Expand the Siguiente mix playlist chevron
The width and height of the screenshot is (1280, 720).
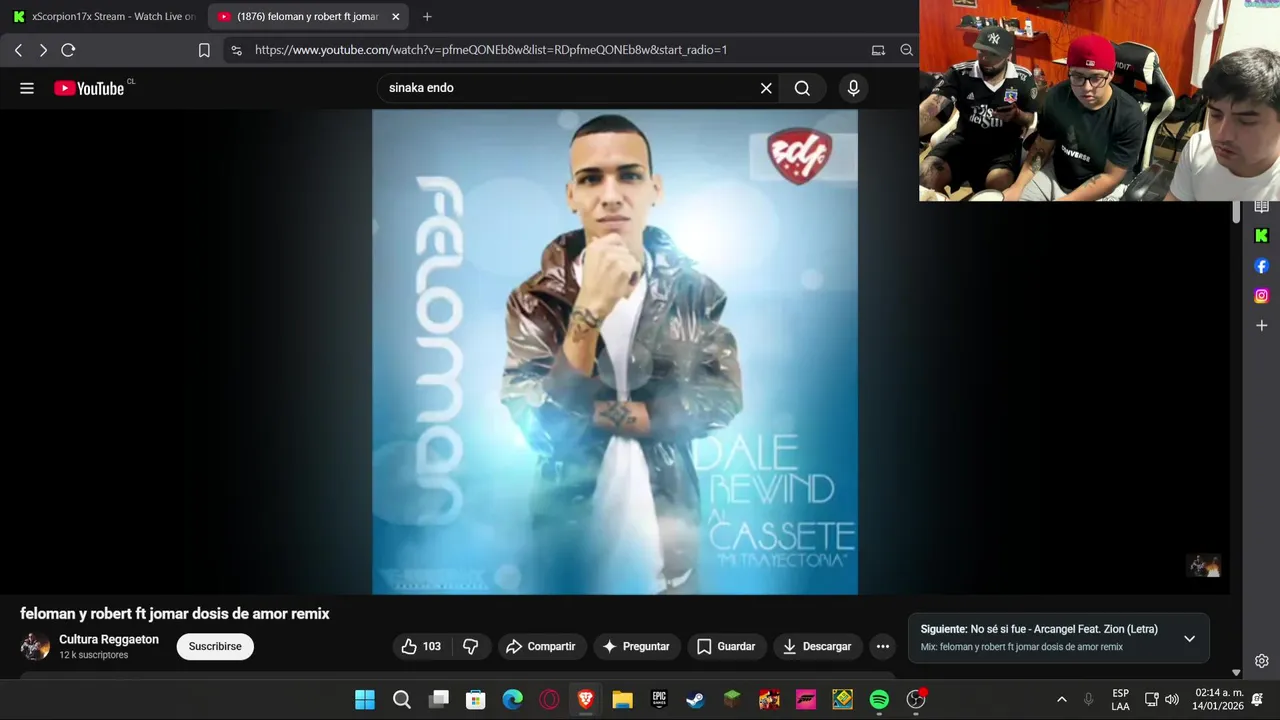tap(1189, 638)
